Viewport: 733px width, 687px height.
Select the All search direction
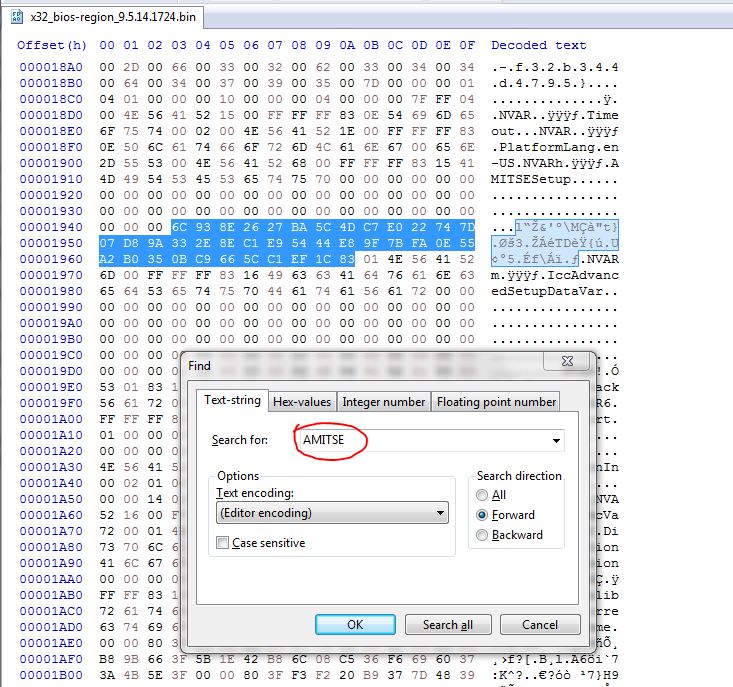point(481,495)
